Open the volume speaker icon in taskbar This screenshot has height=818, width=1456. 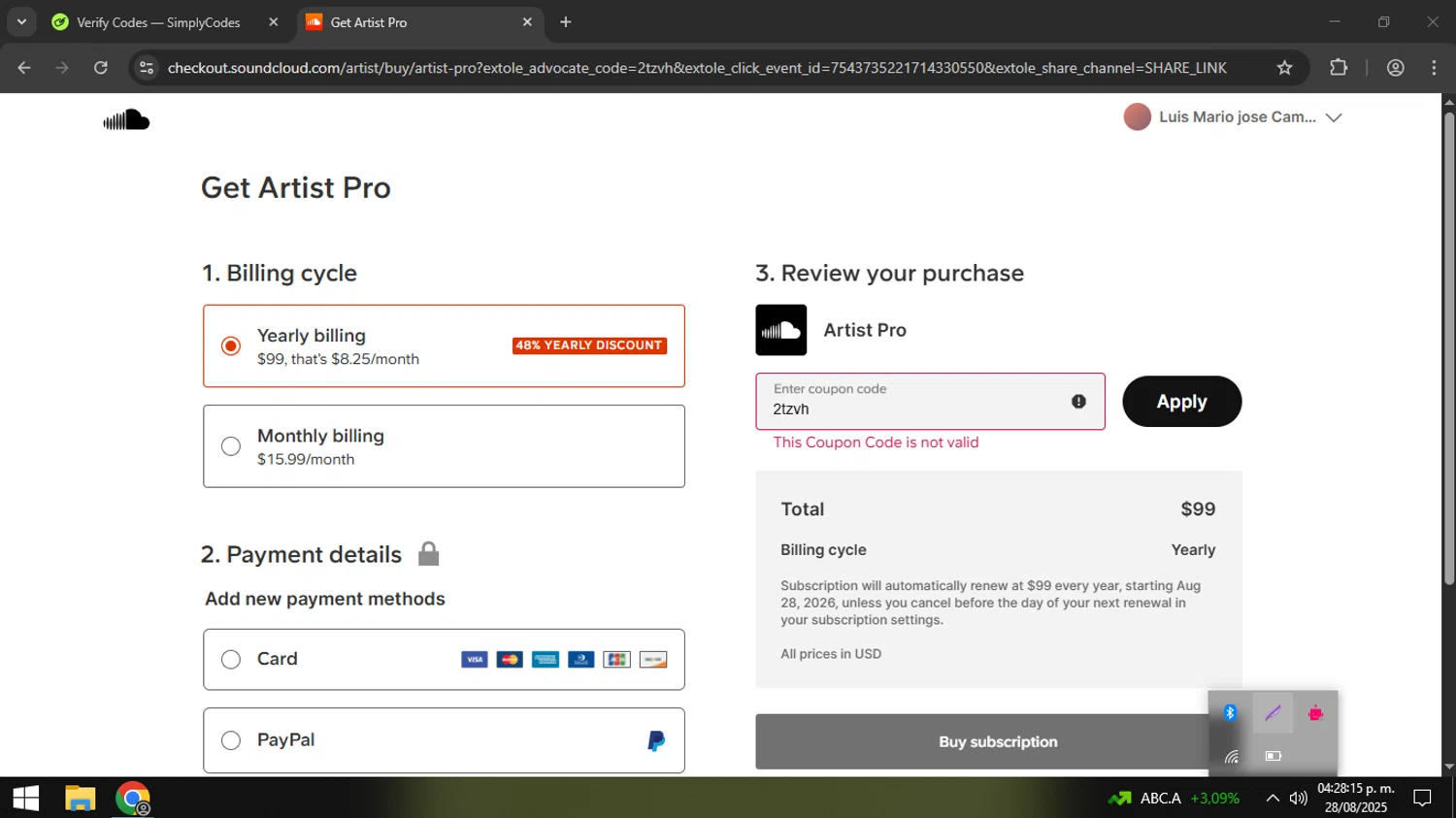tap(1298, 799)
